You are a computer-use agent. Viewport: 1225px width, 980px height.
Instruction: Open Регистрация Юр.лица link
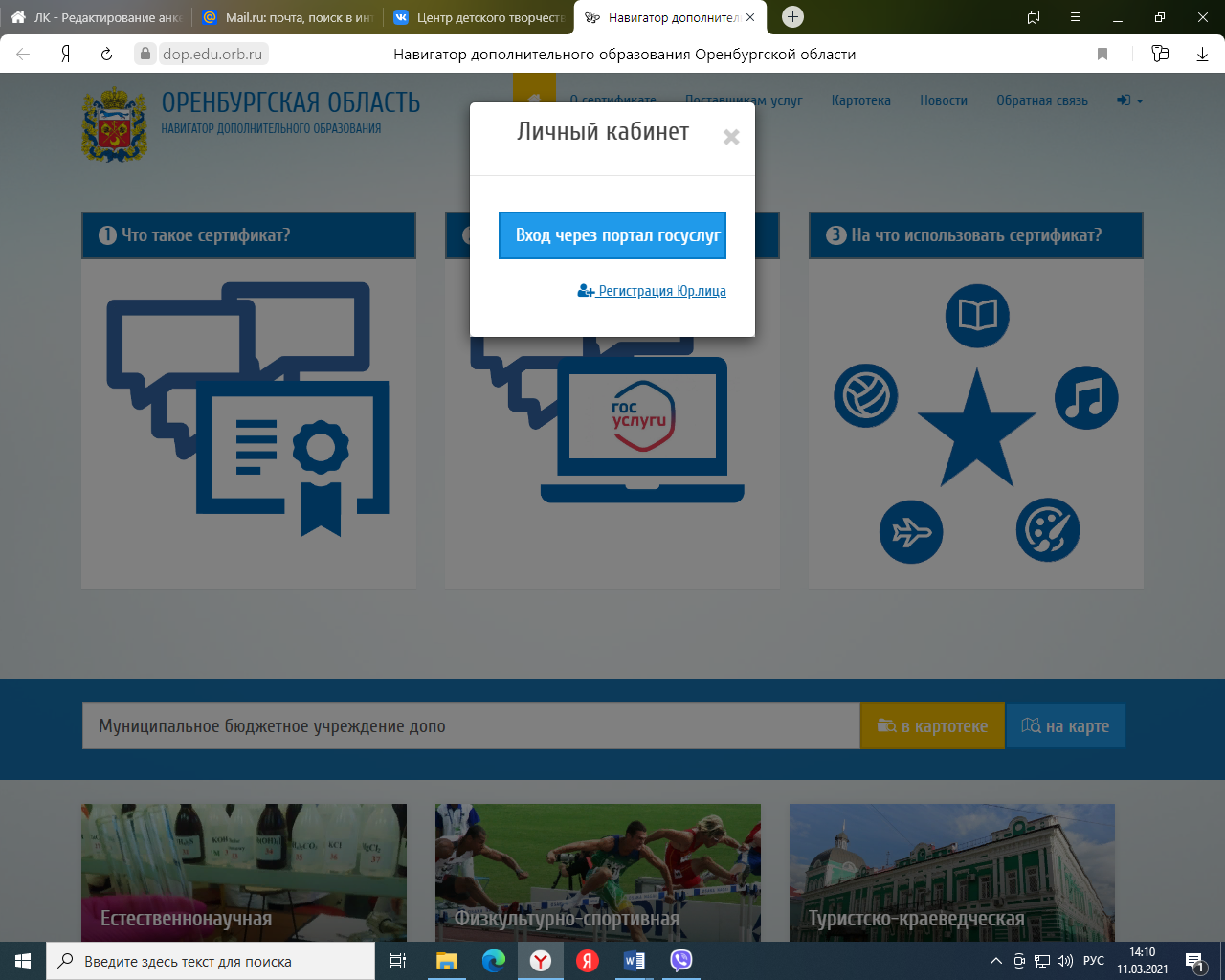[652, 291]
